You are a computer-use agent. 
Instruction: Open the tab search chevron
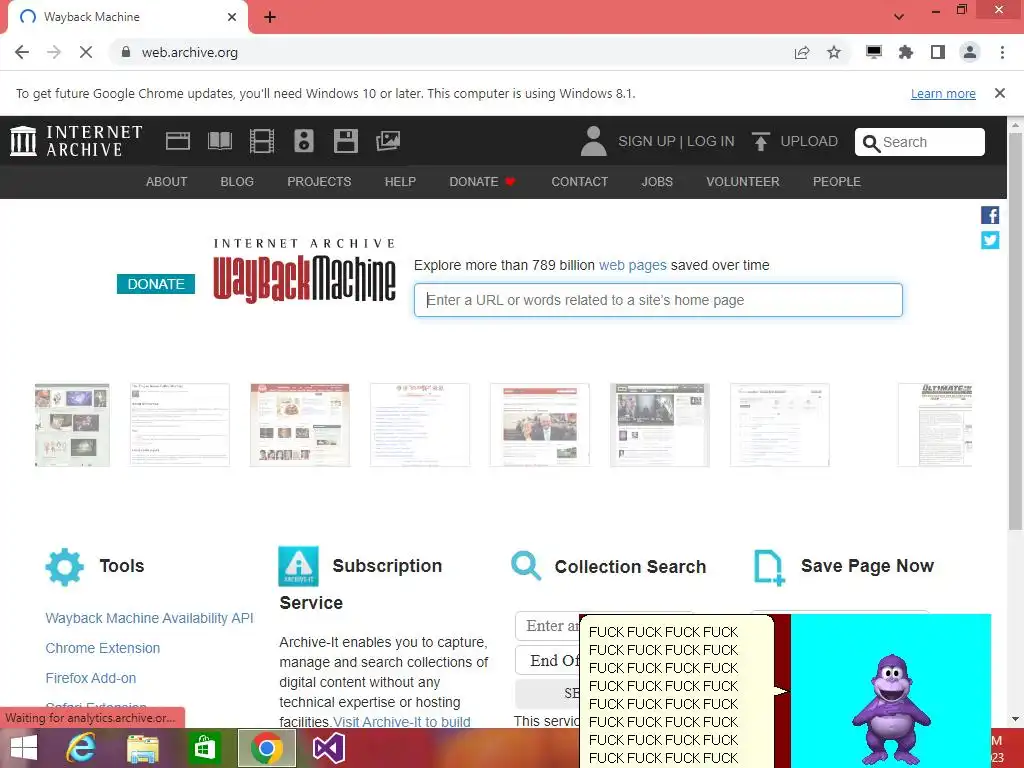899,16
